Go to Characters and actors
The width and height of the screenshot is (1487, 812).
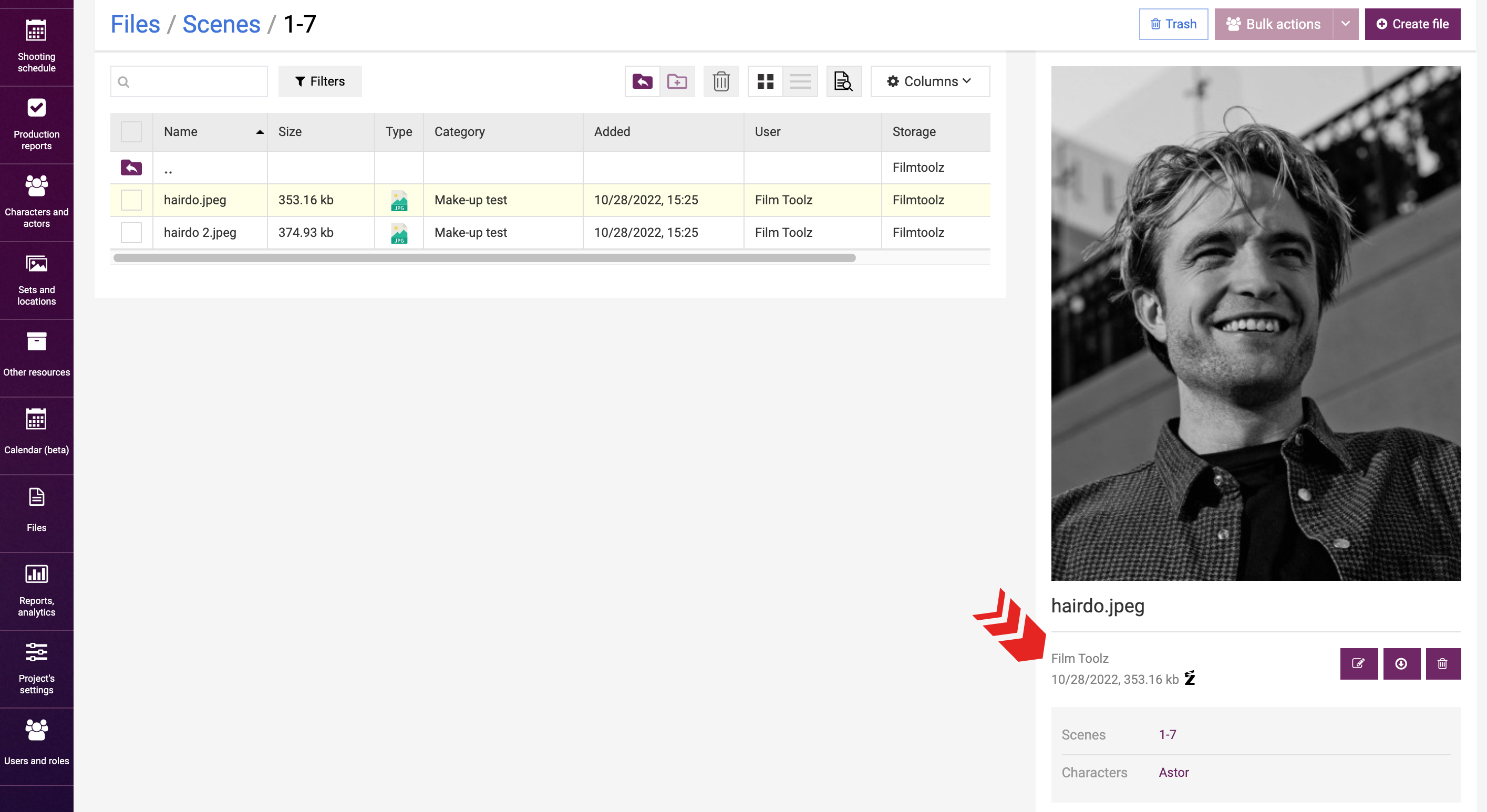coord(36,203)
